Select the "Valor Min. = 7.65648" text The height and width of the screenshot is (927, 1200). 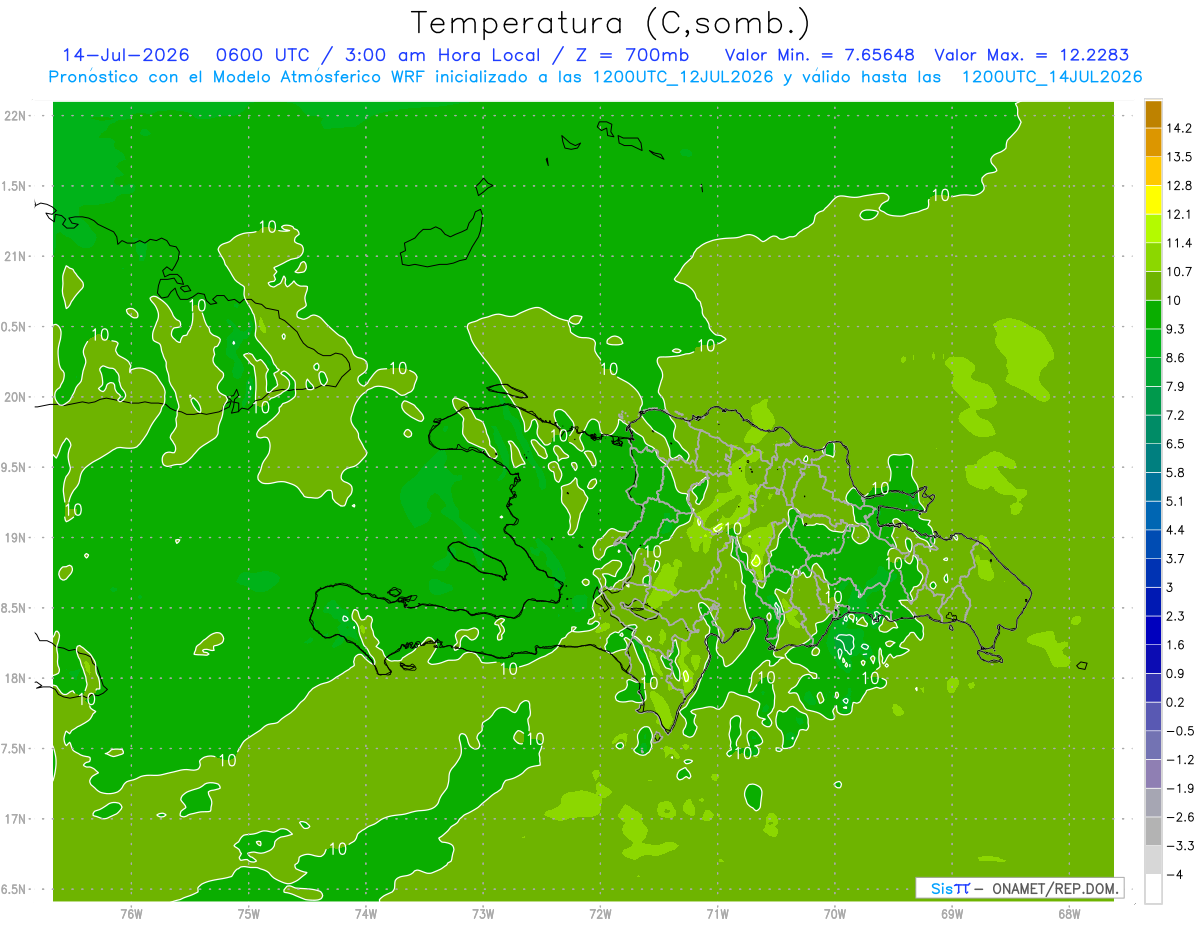[820, 55]
